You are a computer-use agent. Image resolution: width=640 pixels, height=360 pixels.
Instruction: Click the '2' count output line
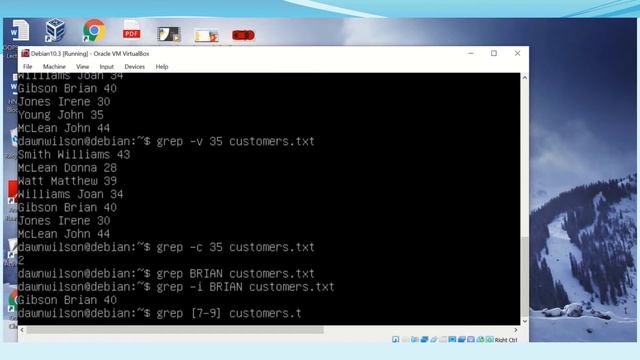(x=21, y=260)
